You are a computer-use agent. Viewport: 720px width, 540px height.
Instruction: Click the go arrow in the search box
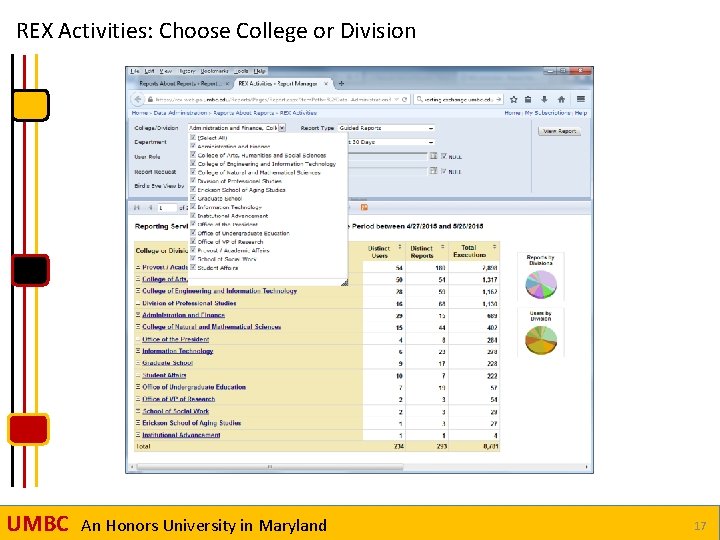click(x=499, y=99)
